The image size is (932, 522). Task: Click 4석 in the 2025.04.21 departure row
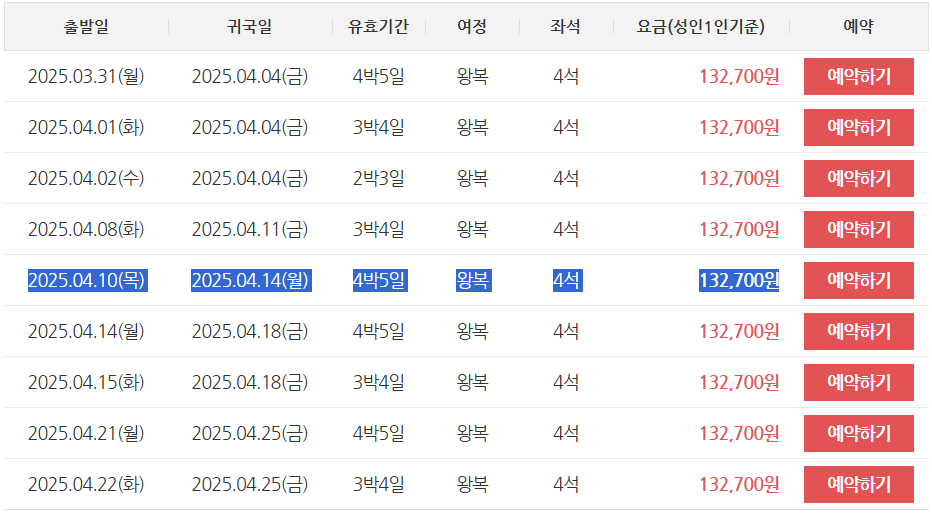pos(566,433)
